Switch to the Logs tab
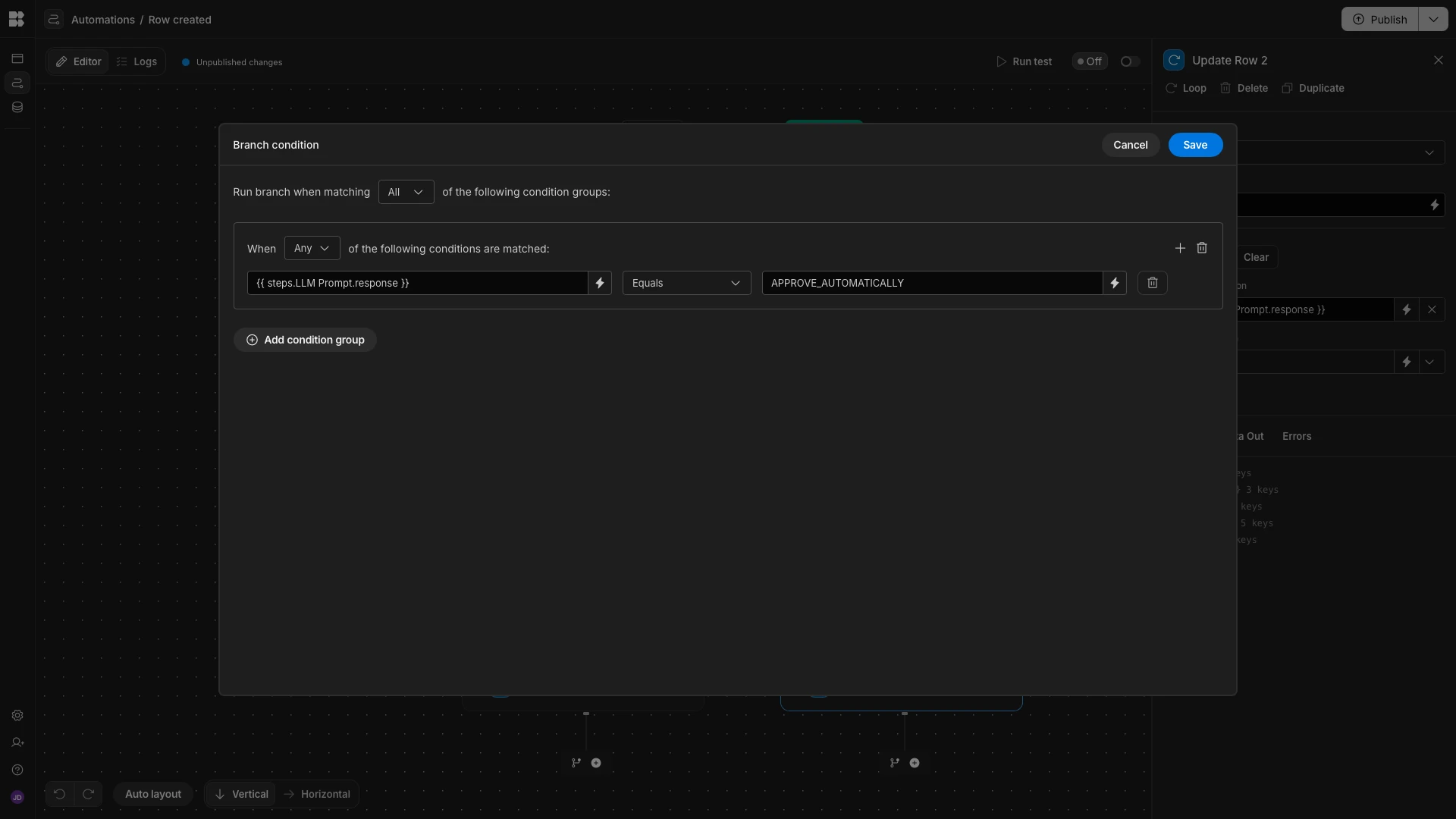The width and height of the screenshot is (1456, 819). [x=137, y=61]
